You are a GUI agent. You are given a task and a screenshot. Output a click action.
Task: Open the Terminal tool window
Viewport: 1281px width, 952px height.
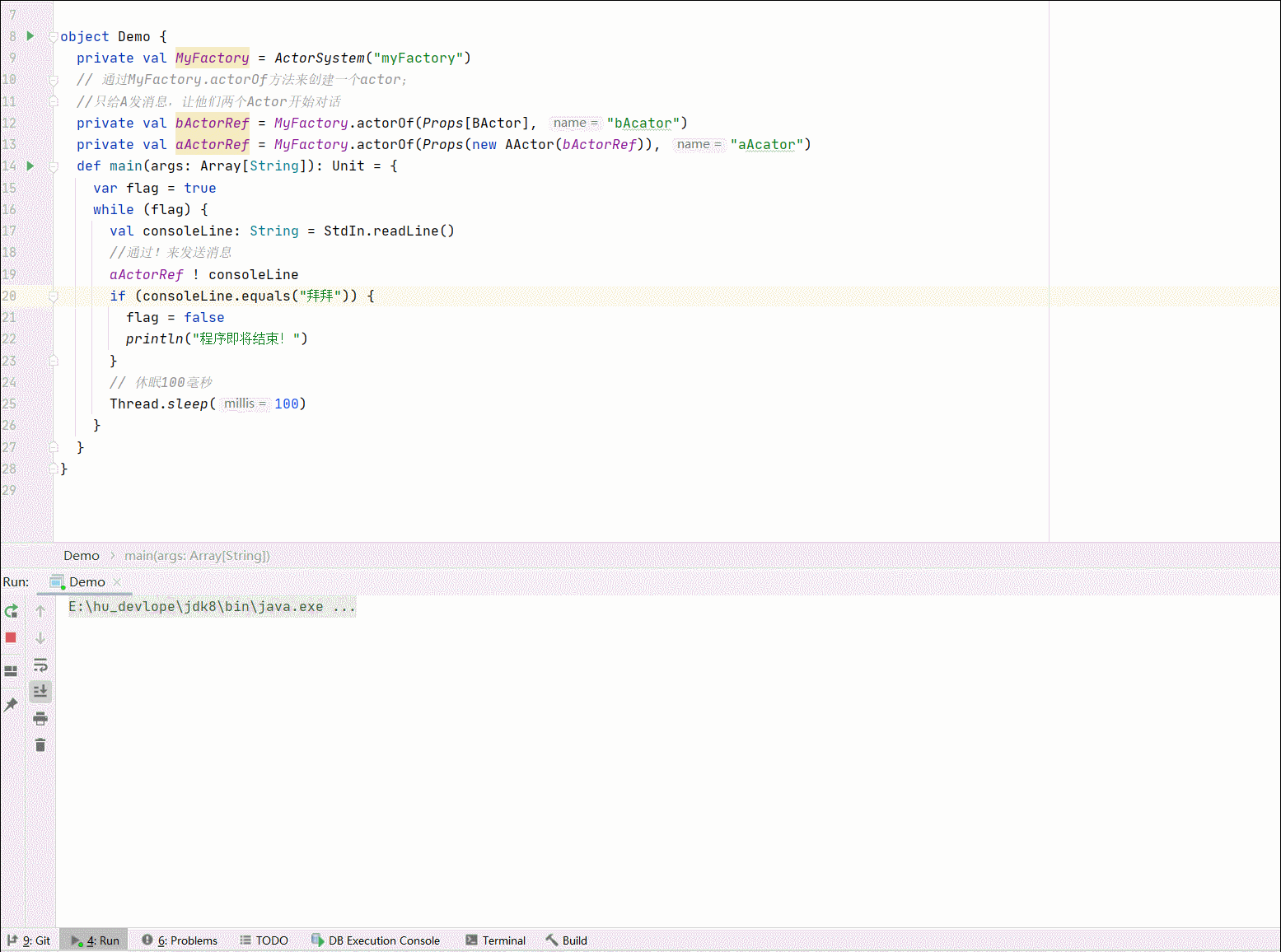point(495,940)
